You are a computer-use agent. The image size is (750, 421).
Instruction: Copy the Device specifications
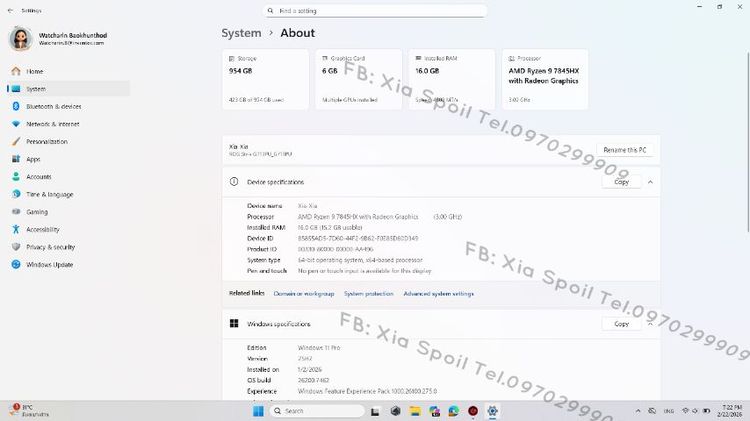click(621, 182)
